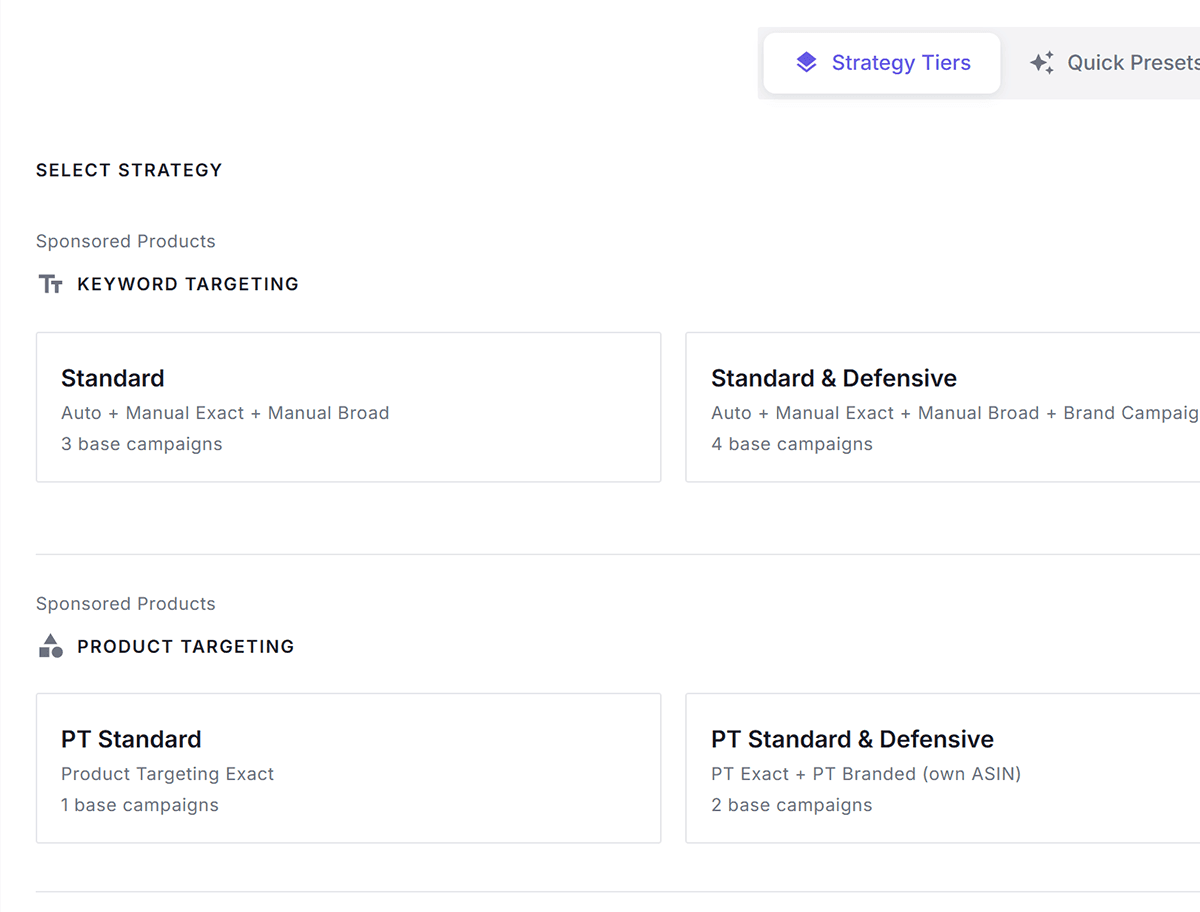Pick the PT Standard & Defensive card title
The height and width of the screenshot is (912, 1200).
click(x=852, y=739)
